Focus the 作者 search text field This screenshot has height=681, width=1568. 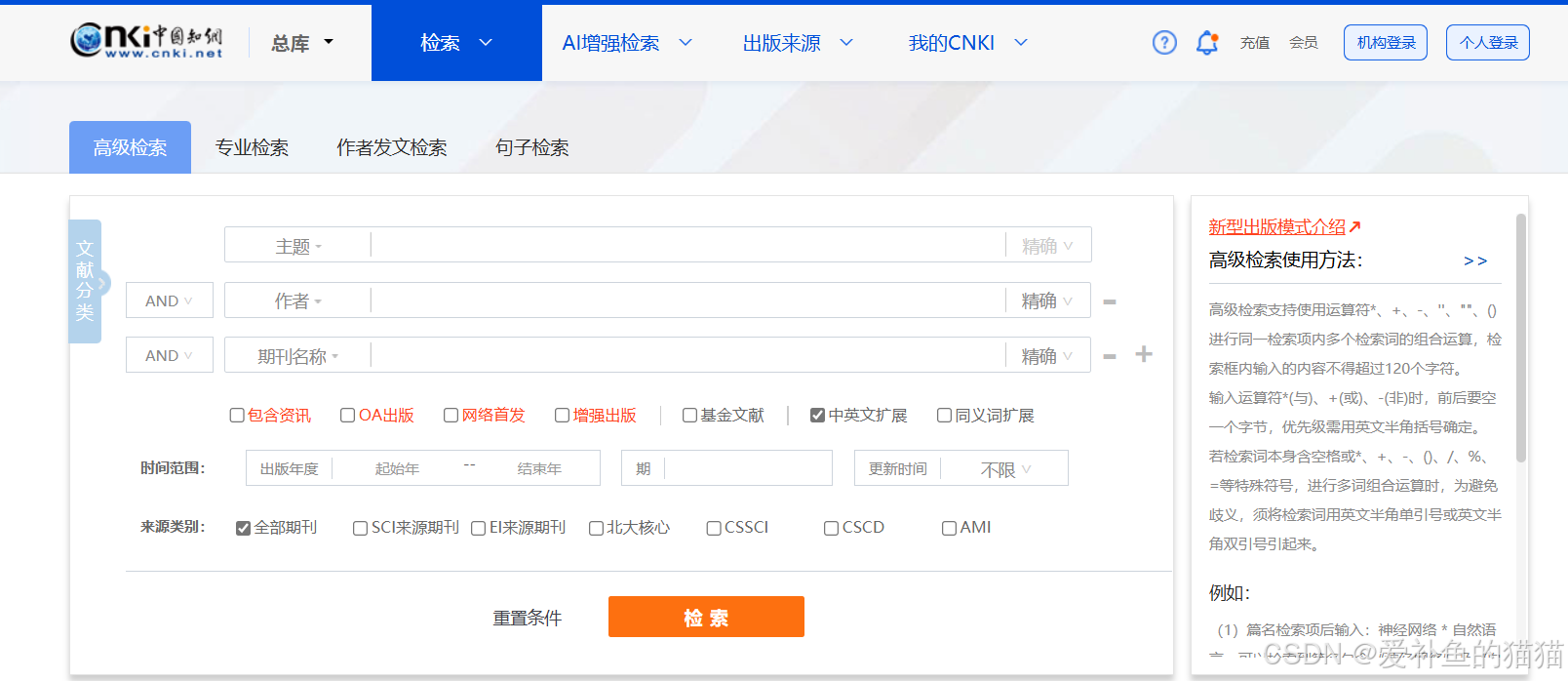(687, 300)
